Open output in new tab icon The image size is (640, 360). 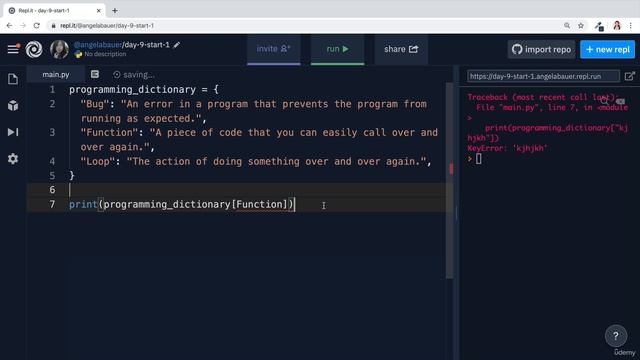pyautogui.click(x=629, y=76)
